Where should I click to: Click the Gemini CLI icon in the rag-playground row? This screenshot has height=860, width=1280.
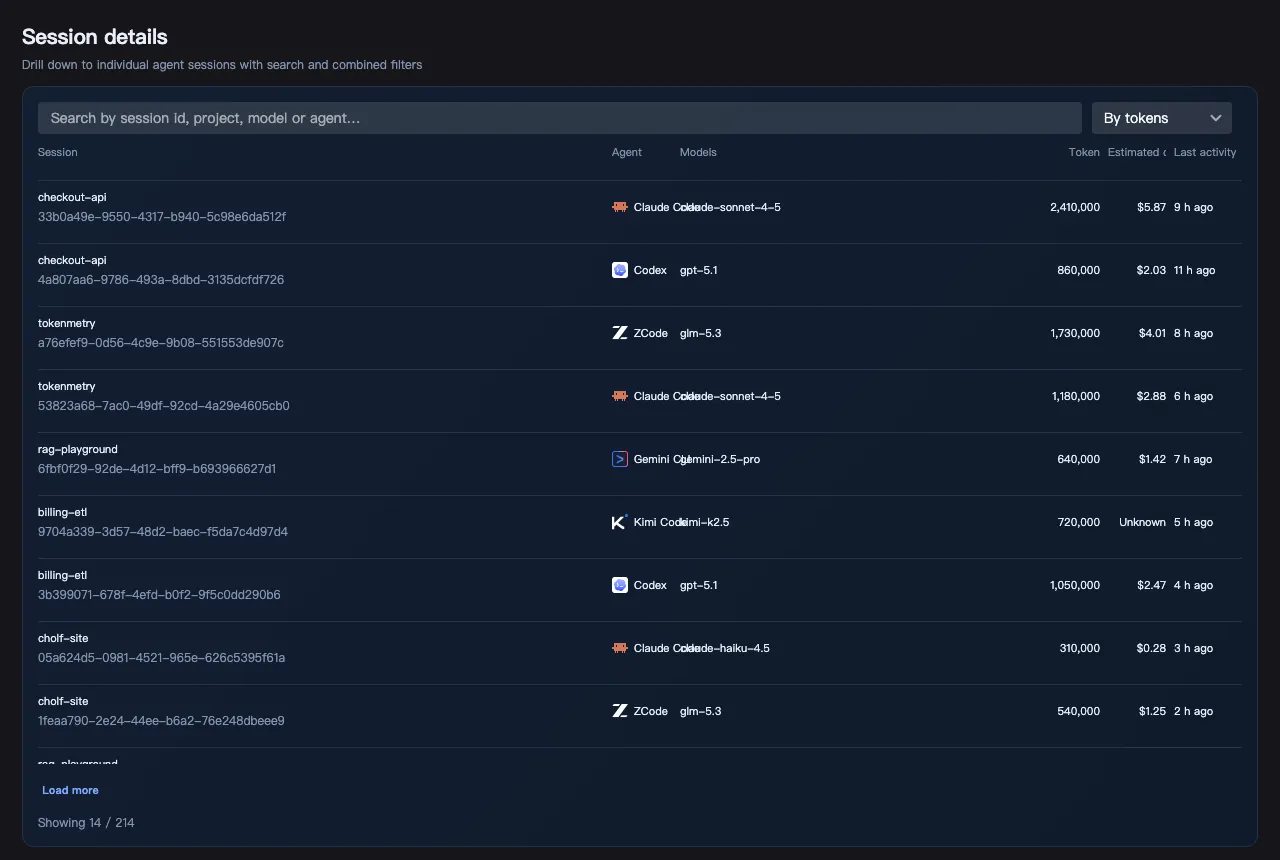pyautogui.click(x=620, y=459)
